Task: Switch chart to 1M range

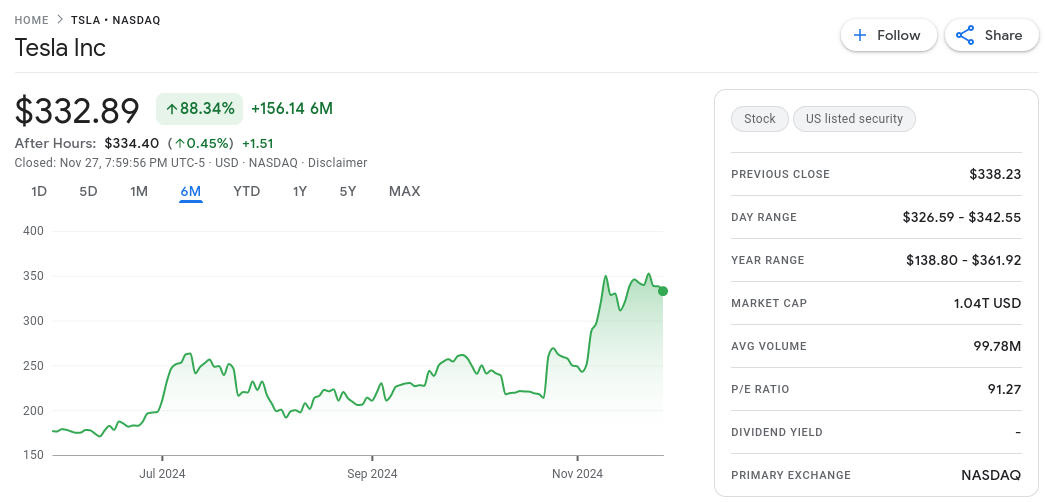Action: tap(139, 191)
